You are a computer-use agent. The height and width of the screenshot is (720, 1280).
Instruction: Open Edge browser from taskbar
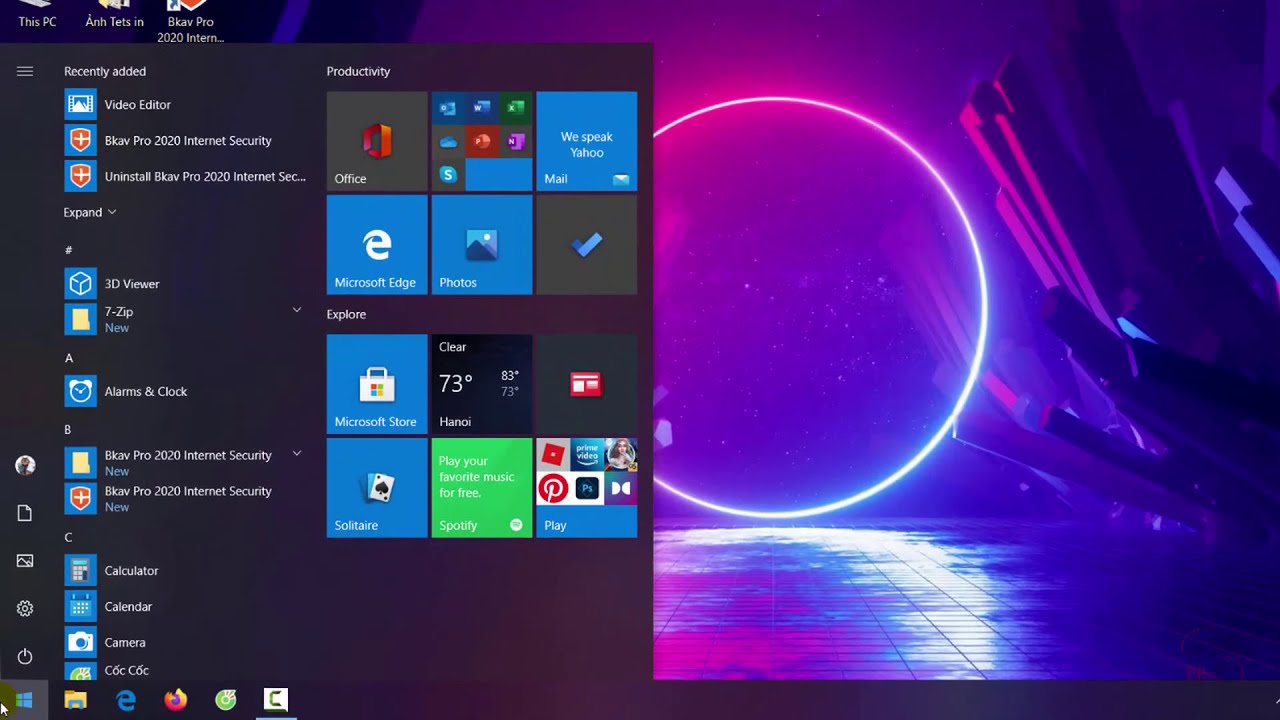[x=126, y=700]
